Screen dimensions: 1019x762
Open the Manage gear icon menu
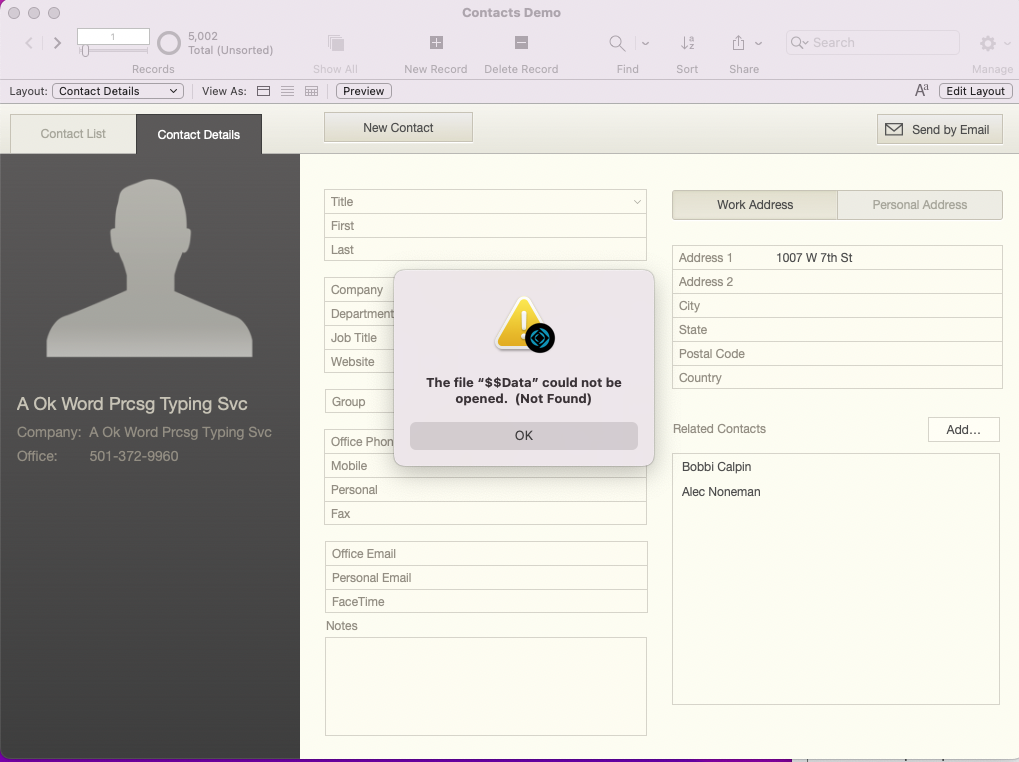(988, 43)
